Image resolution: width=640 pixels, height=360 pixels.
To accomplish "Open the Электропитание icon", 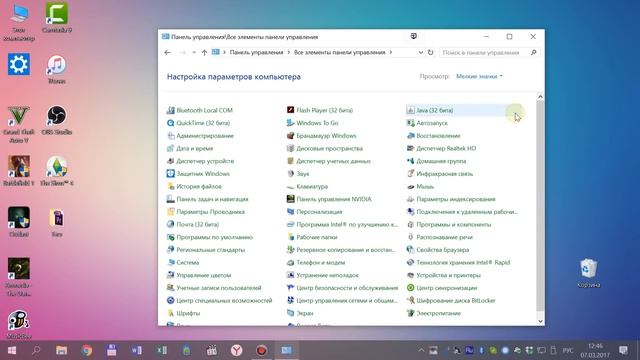I will click(x=411, y=313).
